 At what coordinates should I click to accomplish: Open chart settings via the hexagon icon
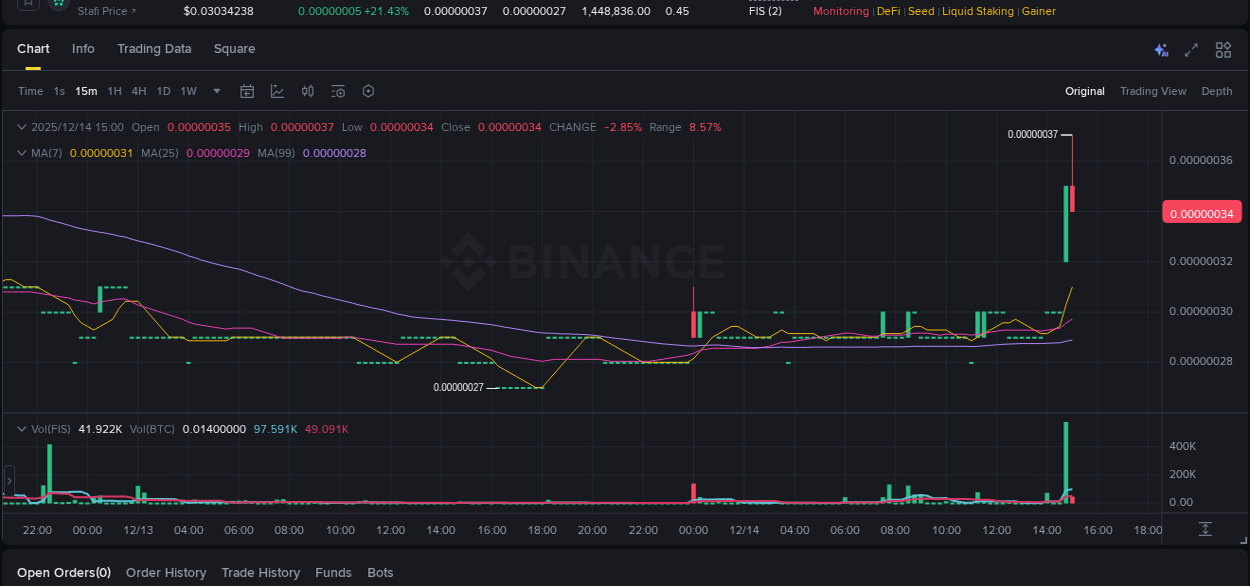point(368,91)
